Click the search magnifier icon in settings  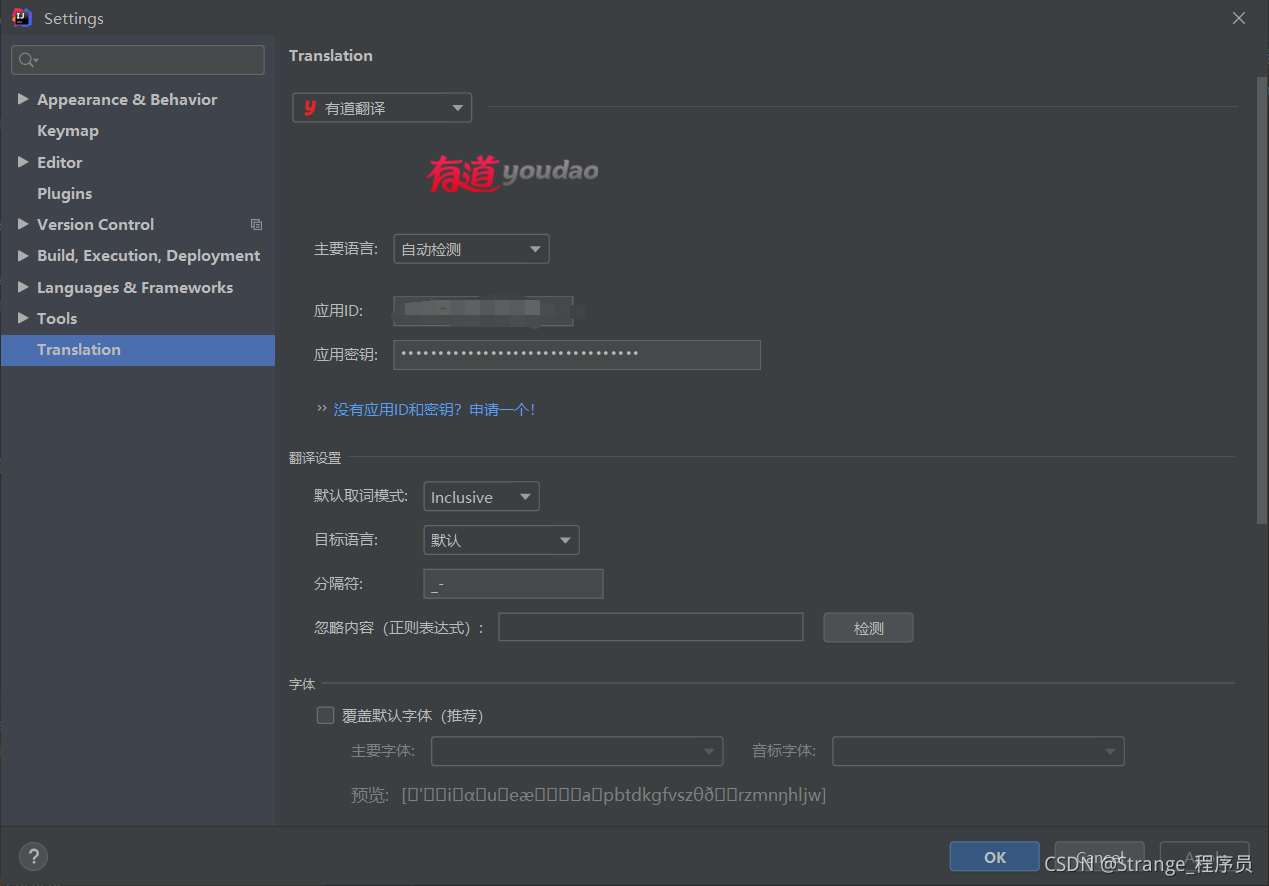pos(28,60)
